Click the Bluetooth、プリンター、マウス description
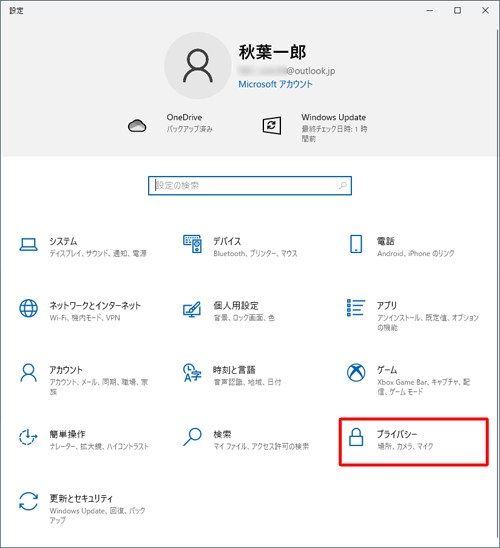This screenshot has height=548, width=500. [255, 253]
